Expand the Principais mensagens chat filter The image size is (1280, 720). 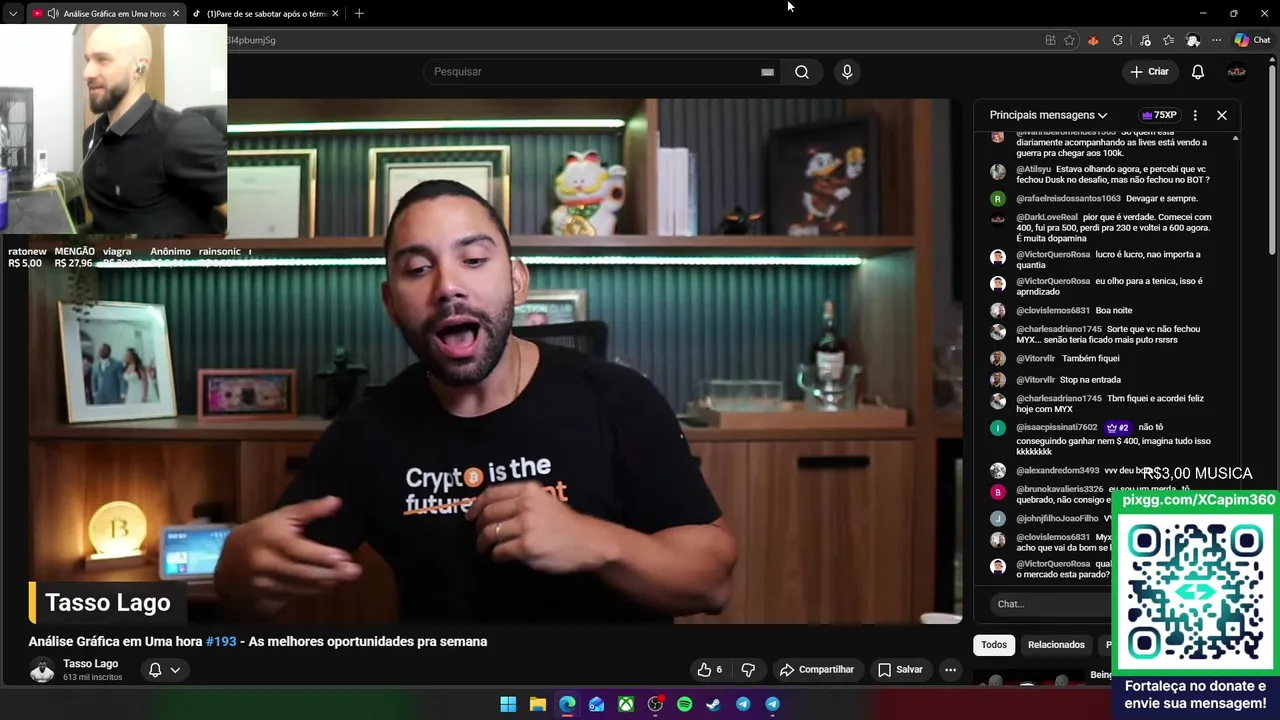point(1049,115)
